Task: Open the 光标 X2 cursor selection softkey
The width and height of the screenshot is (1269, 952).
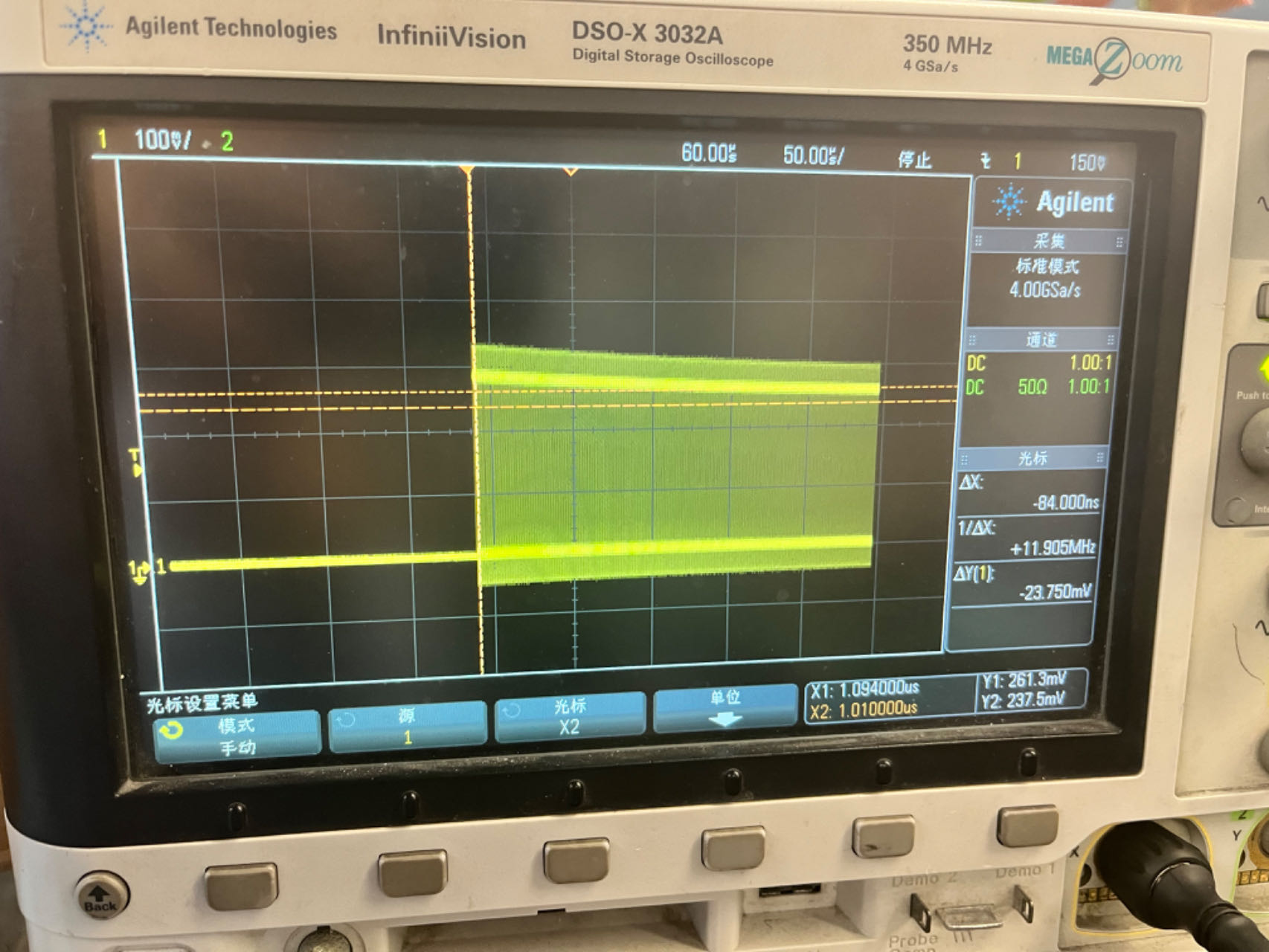Action: click(569, 717)
